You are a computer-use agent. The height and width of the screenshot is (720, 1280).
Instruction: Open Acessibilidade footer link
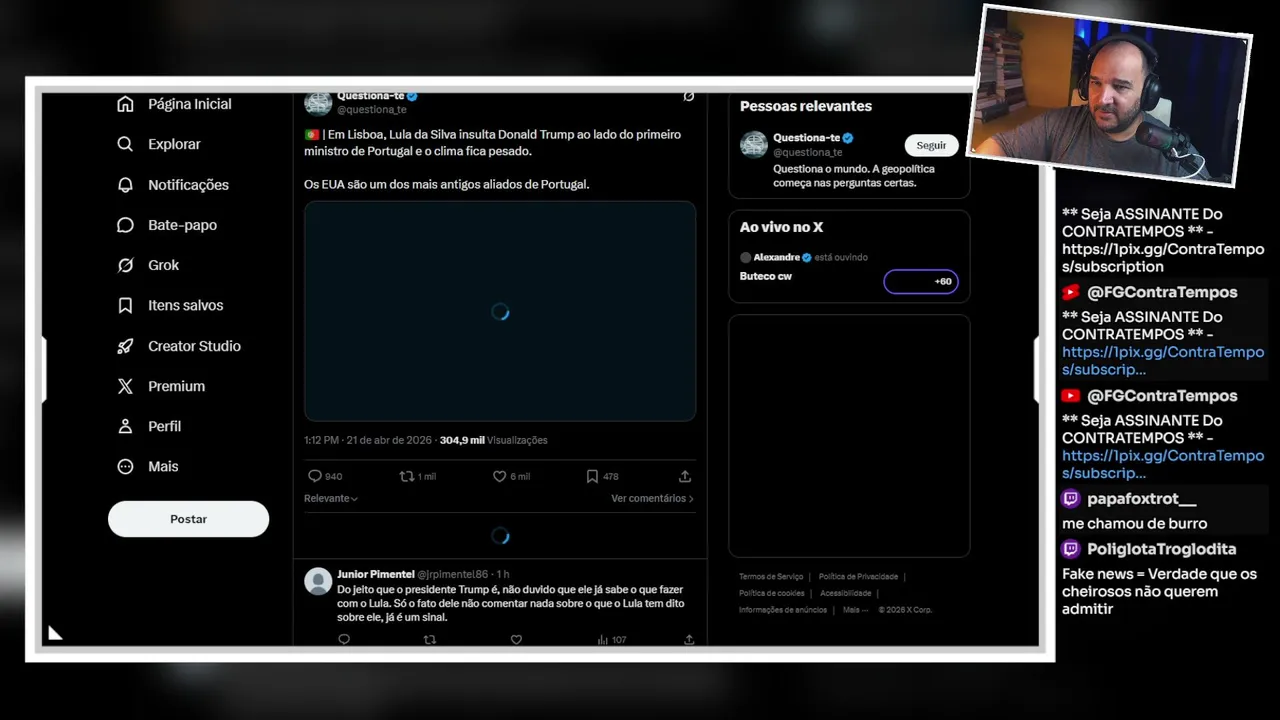click(846, 593)
